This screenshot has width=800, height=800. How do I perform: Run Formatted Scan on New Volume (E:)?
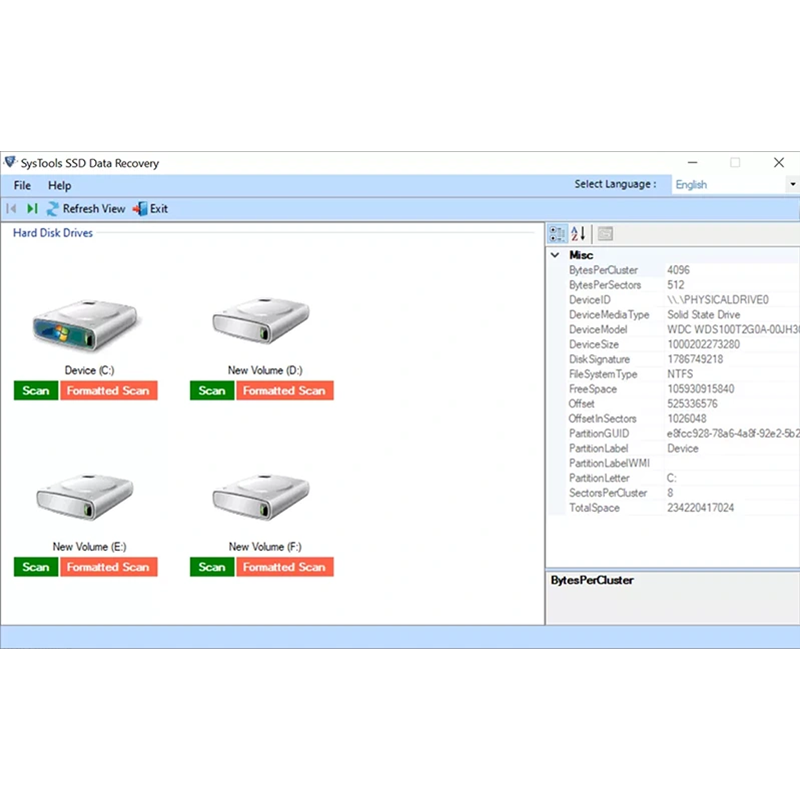[x=109, y=567]
